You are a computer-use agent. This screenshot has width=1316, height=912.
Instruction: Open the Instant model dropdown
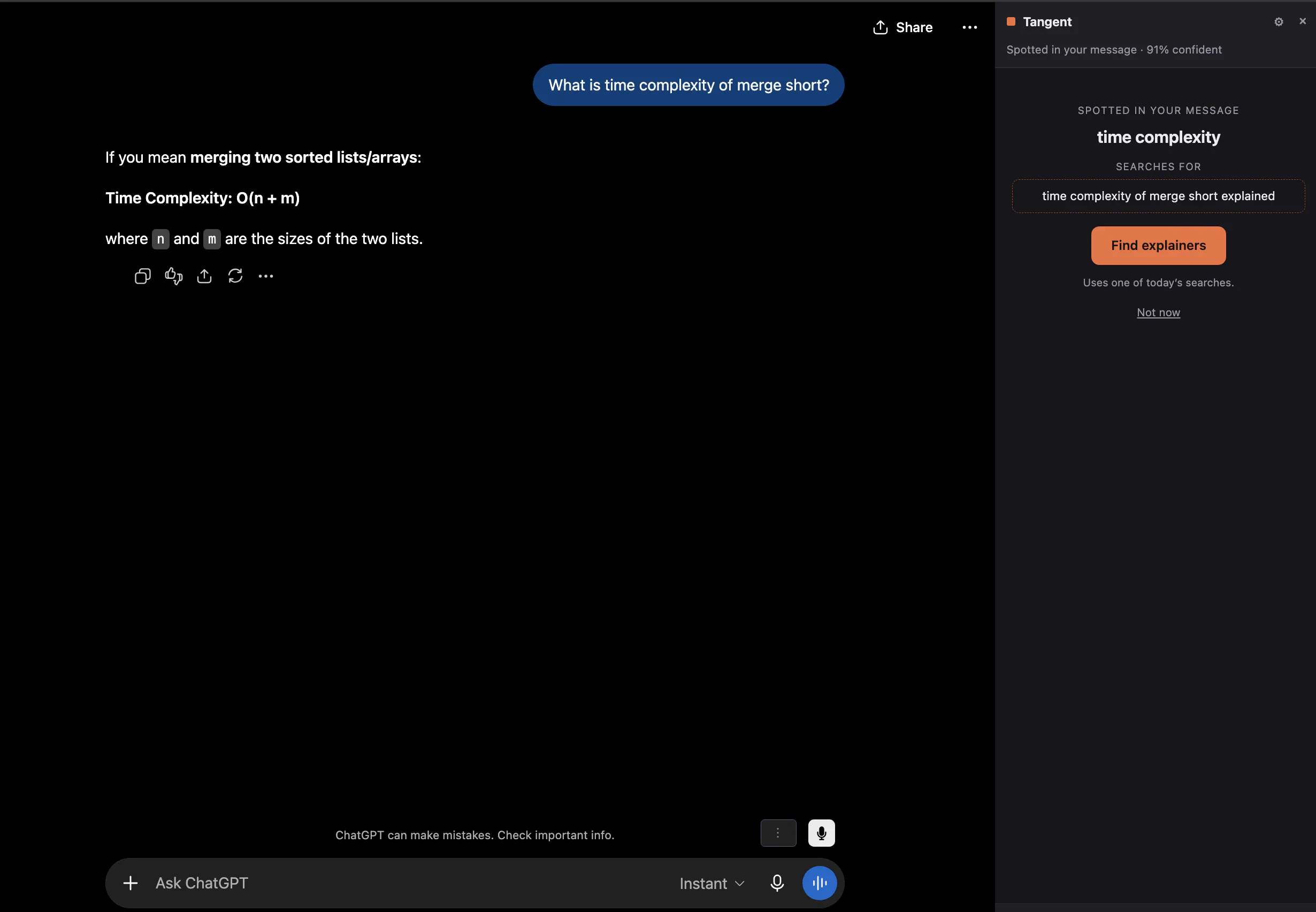712,884
